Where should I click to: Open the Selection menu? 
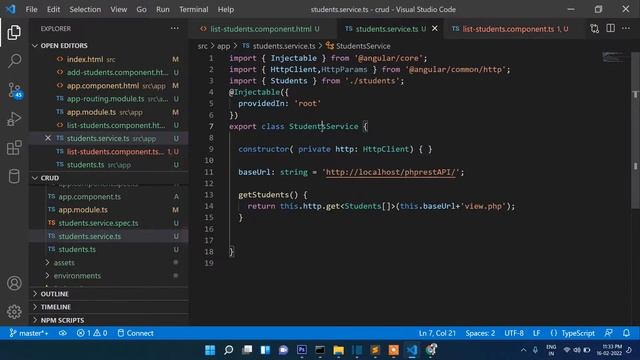[x=85, y=9]
